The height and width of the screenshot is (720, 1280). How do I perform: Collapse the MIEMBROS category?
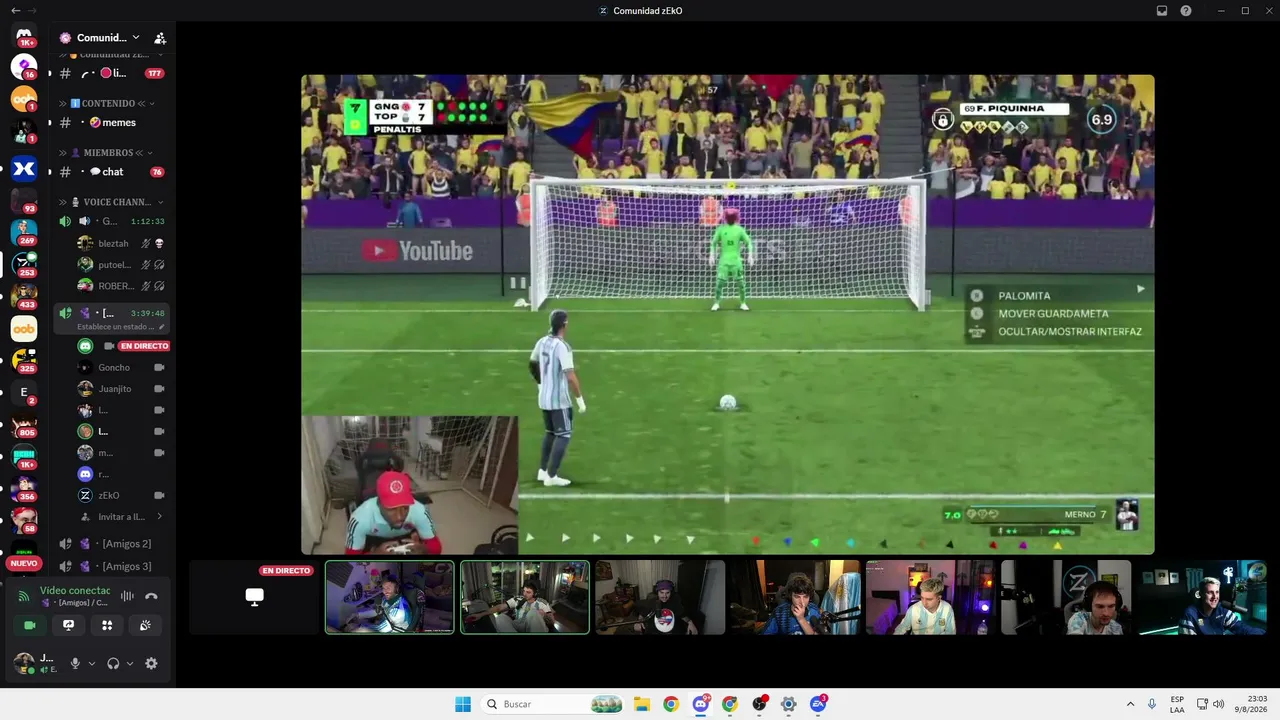click(x=107, y=153)
